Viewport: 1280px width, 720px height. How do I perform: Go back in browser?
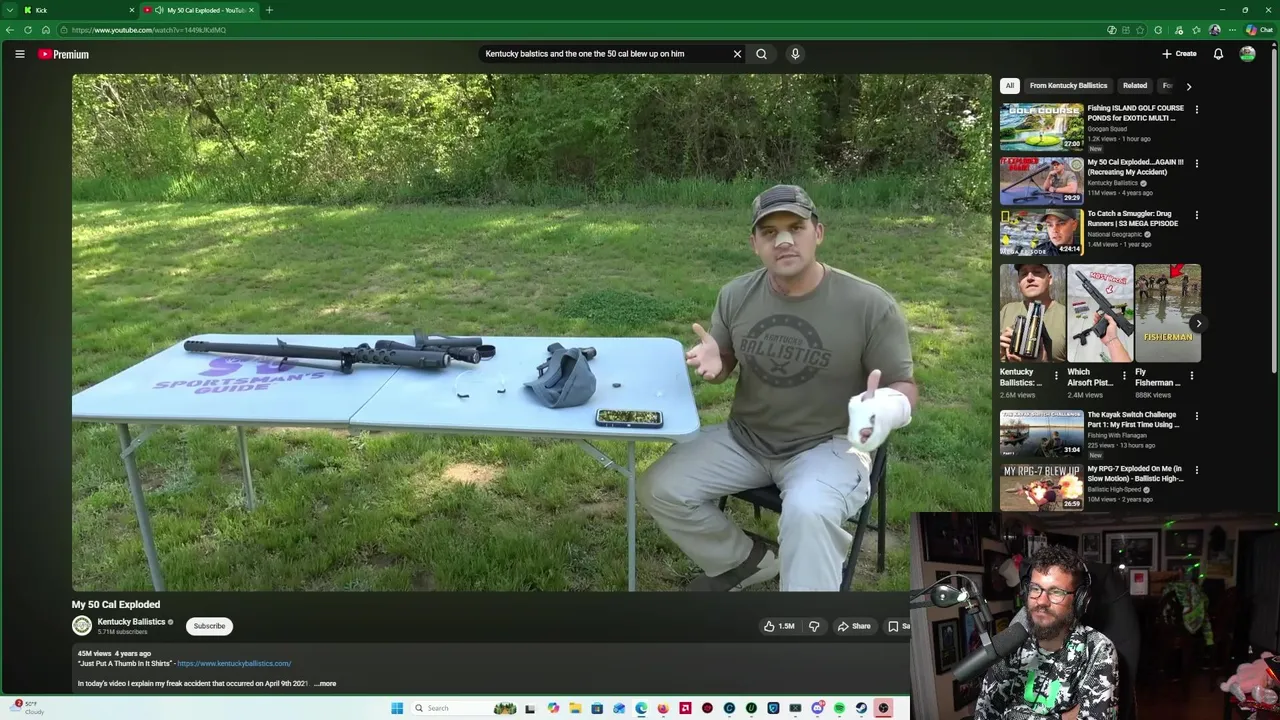(10, 30)
